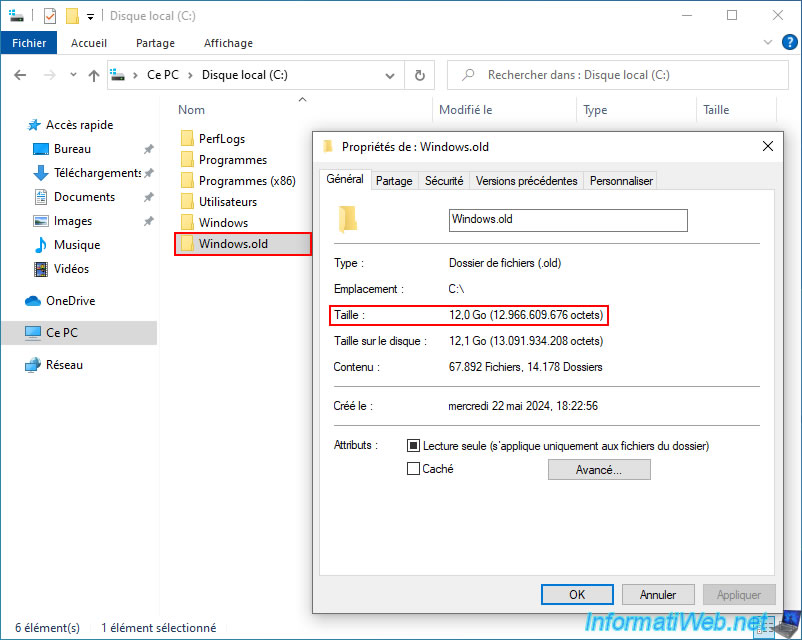Click the Réseau network icon
The width and height of the screenshot is (802, 640).
click(x=33, y=365)
